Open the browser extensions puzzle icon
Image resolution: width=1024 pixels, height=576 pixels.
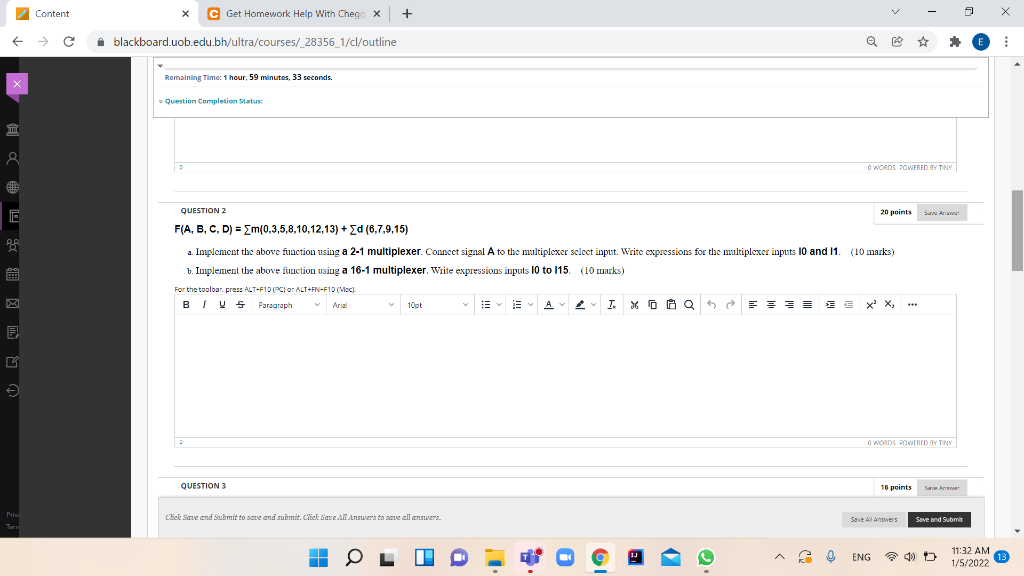pyautogui.click(x=955, y=42)
